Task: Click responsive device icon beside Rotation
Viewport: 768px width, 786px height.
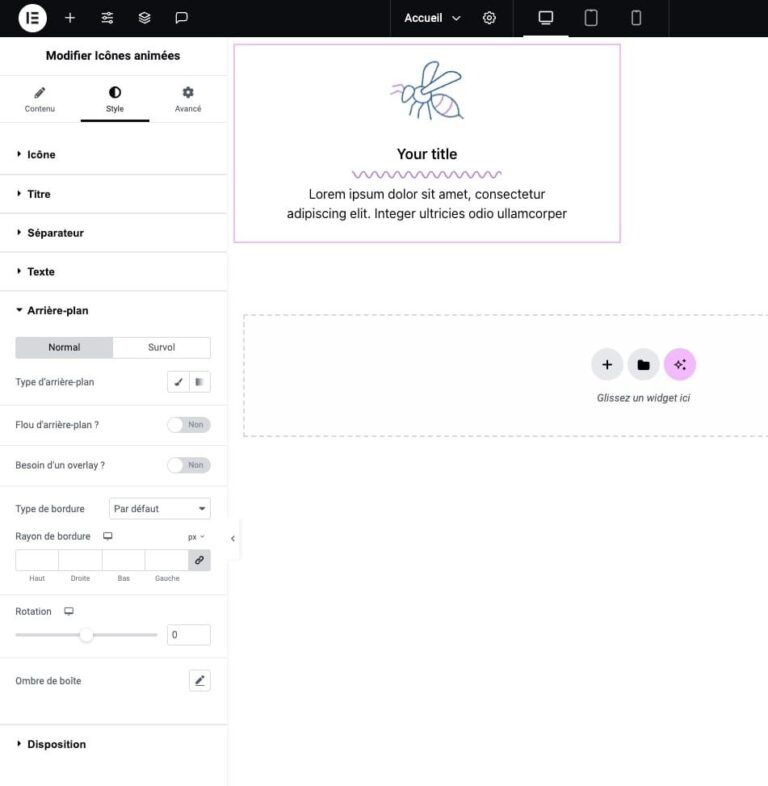Action: [x=69, y=611]
